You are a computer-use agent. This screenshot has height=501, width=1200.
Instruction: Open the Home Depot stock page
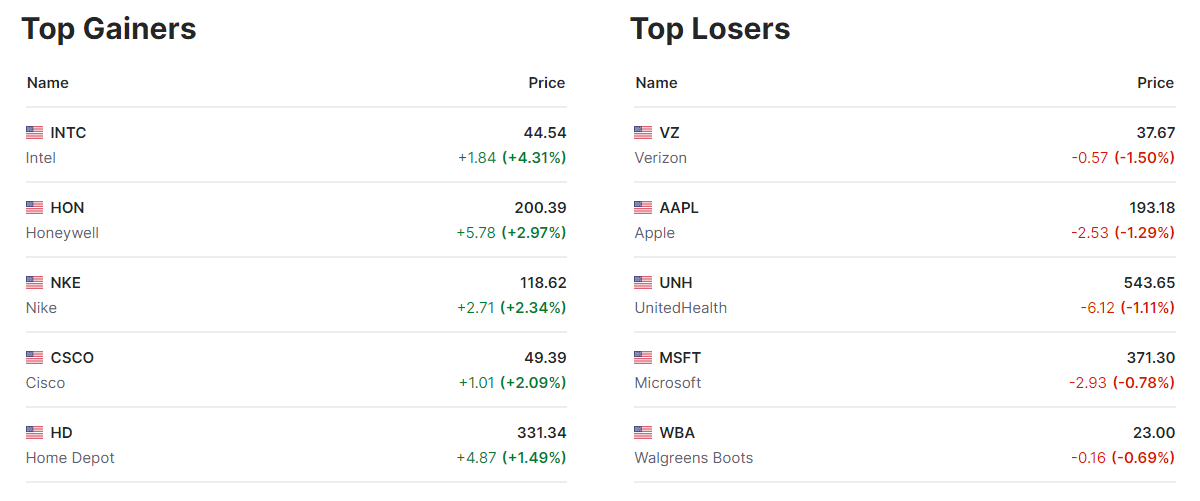[x=70, y=458]
